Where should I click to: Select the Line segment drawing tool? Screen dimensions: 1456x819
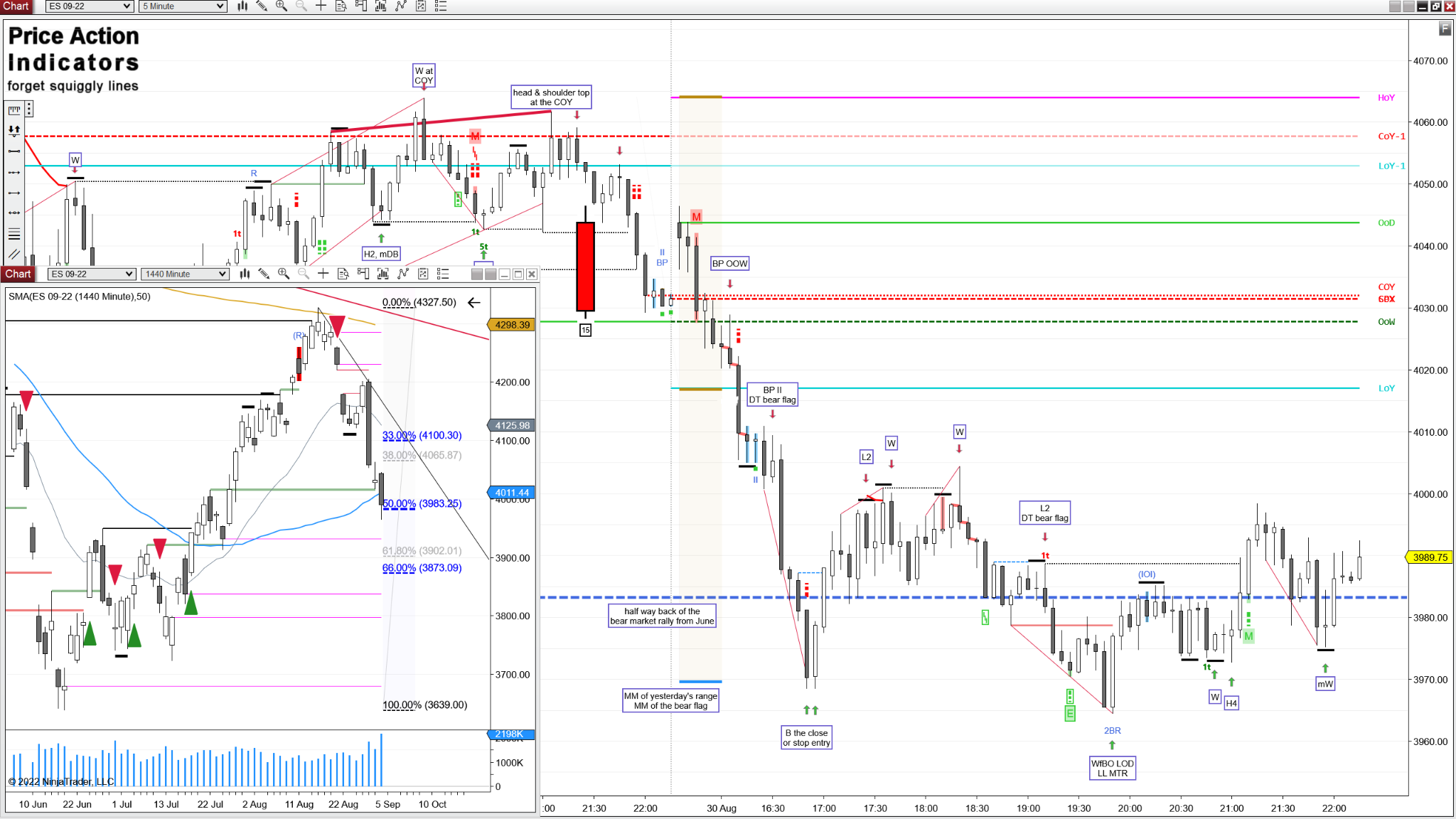14,151
